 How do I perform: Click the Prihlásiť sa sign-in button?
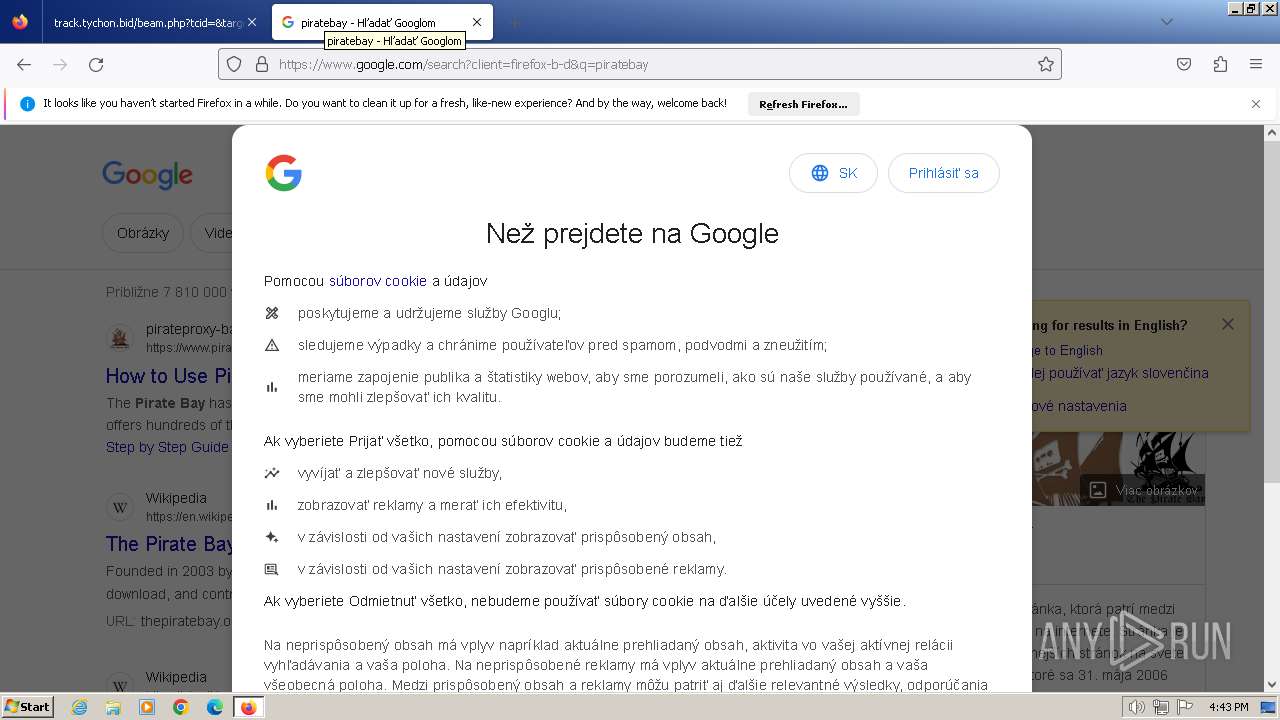pos(943,173)
